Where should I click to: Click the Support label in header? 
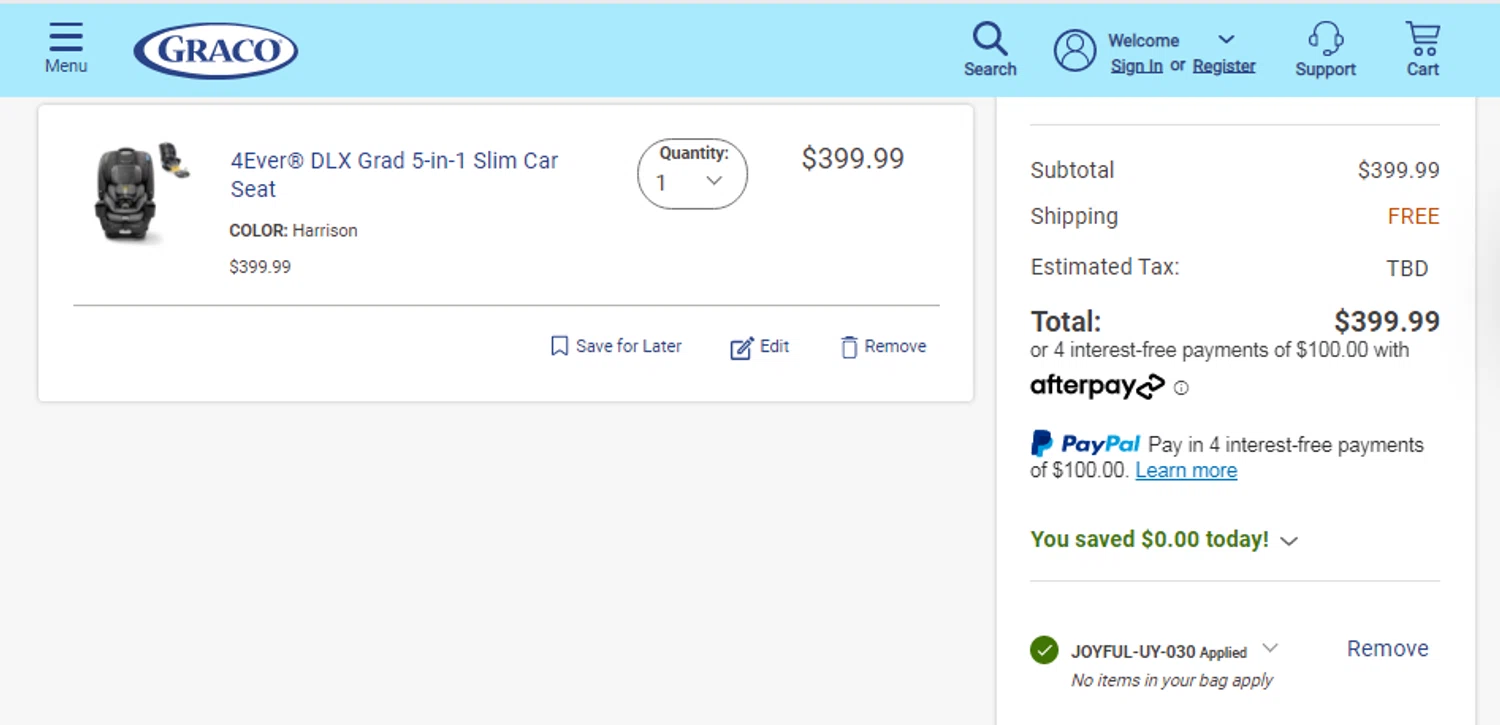(1326, 69)
